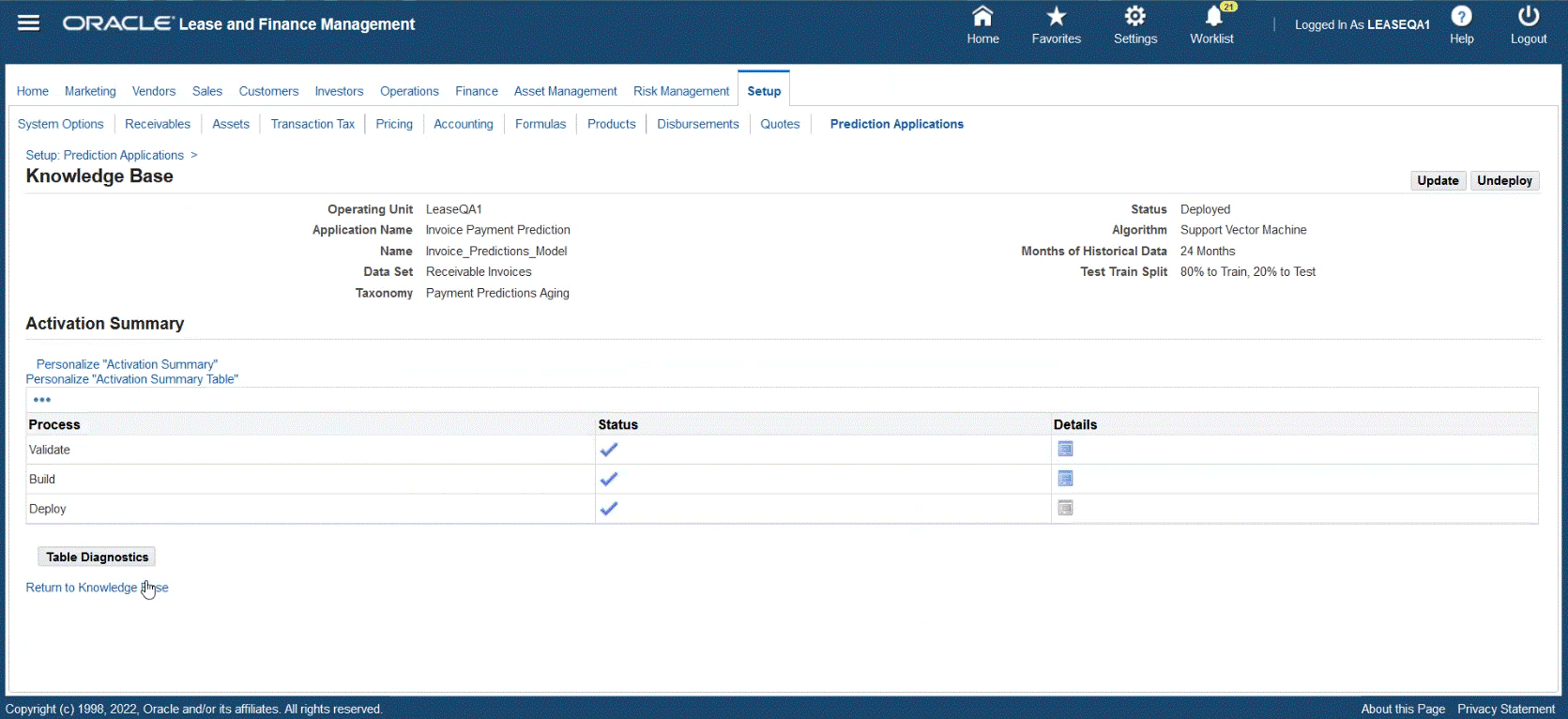Click the Build status checkmark

pyautogui.click(x=609, y=479)
